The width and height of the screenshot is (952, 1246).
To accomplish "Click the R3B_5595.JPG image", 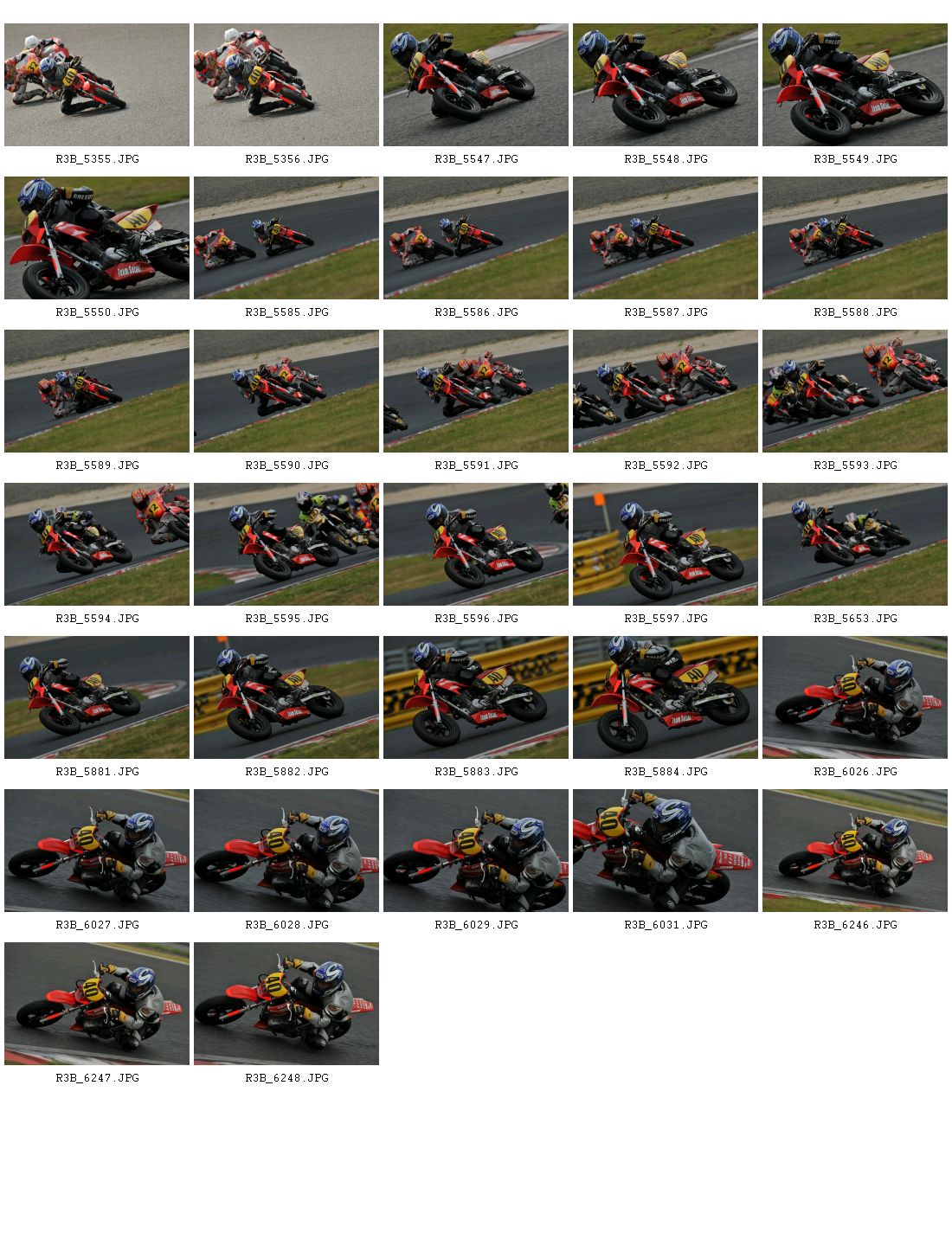I will [286, 544].
